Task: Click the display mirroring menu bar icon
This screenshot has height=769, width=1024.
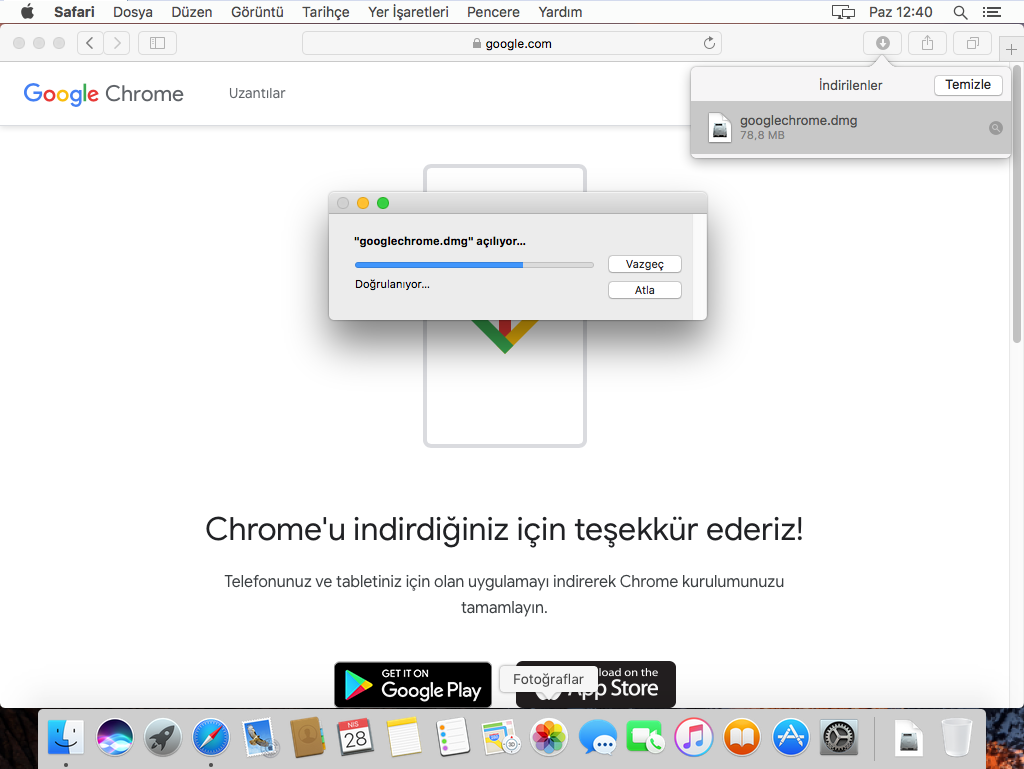Action: (x=843, y=12)
